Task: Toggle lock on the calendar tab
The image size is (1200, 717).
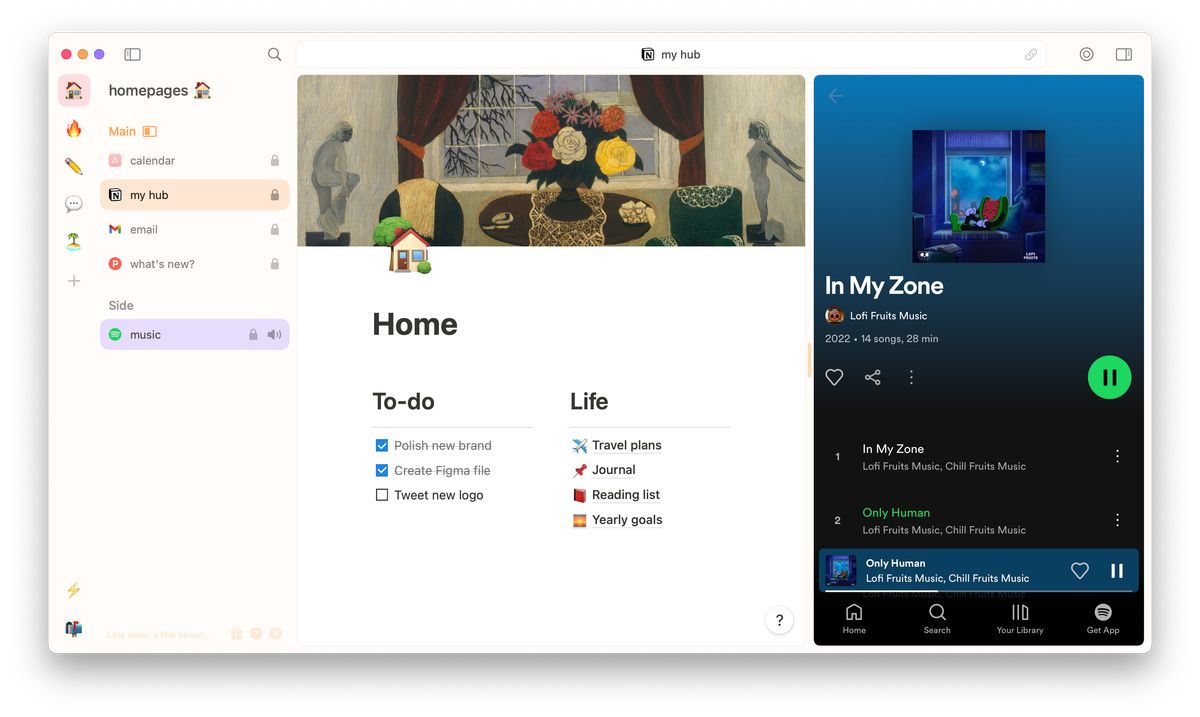Action: tap(275, 161)
